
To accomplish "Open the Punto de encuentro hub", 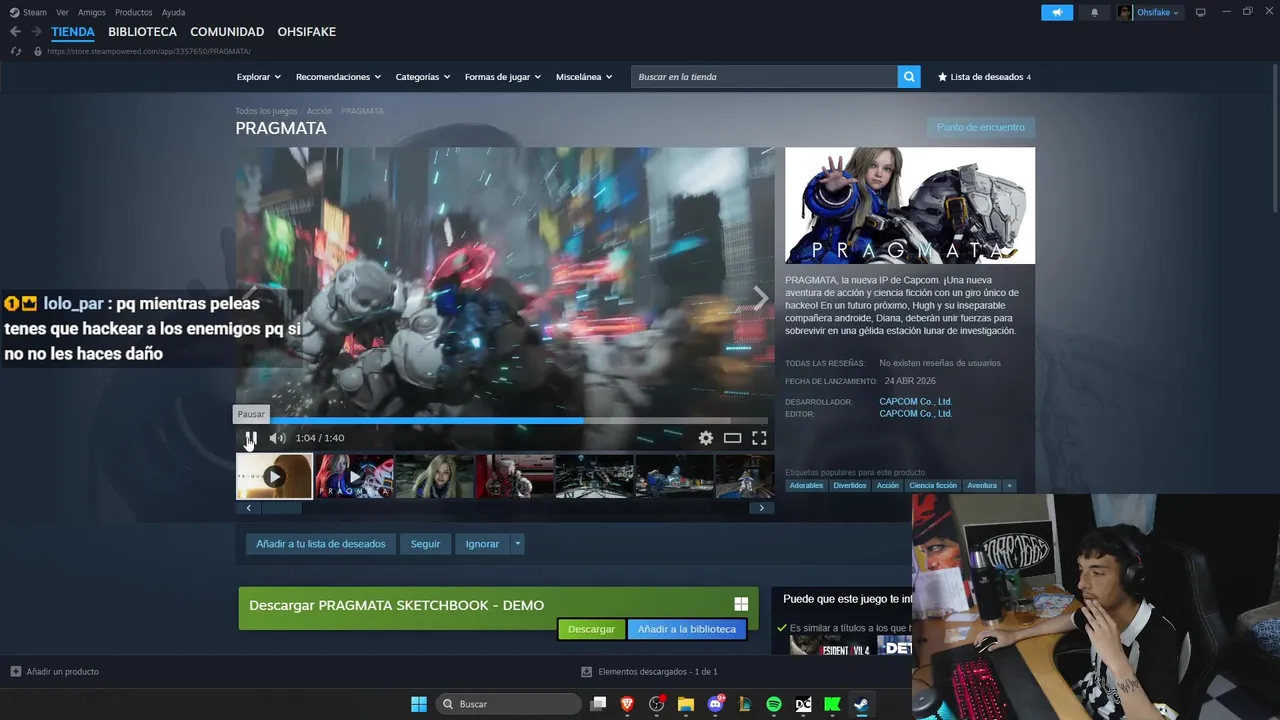I will (981, 127).
